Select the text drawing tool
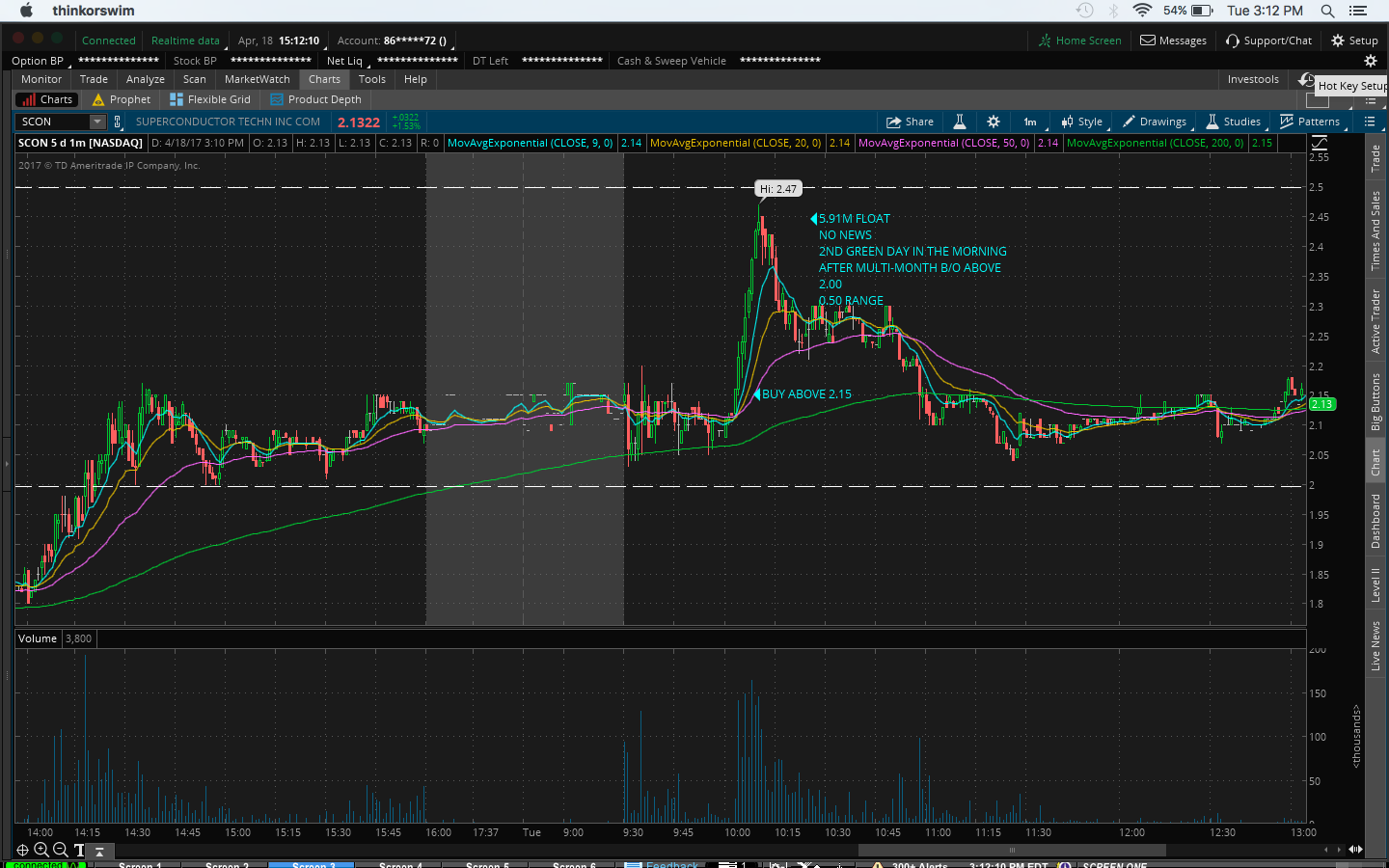This screenshot has height=868, width=1389. 79,850
